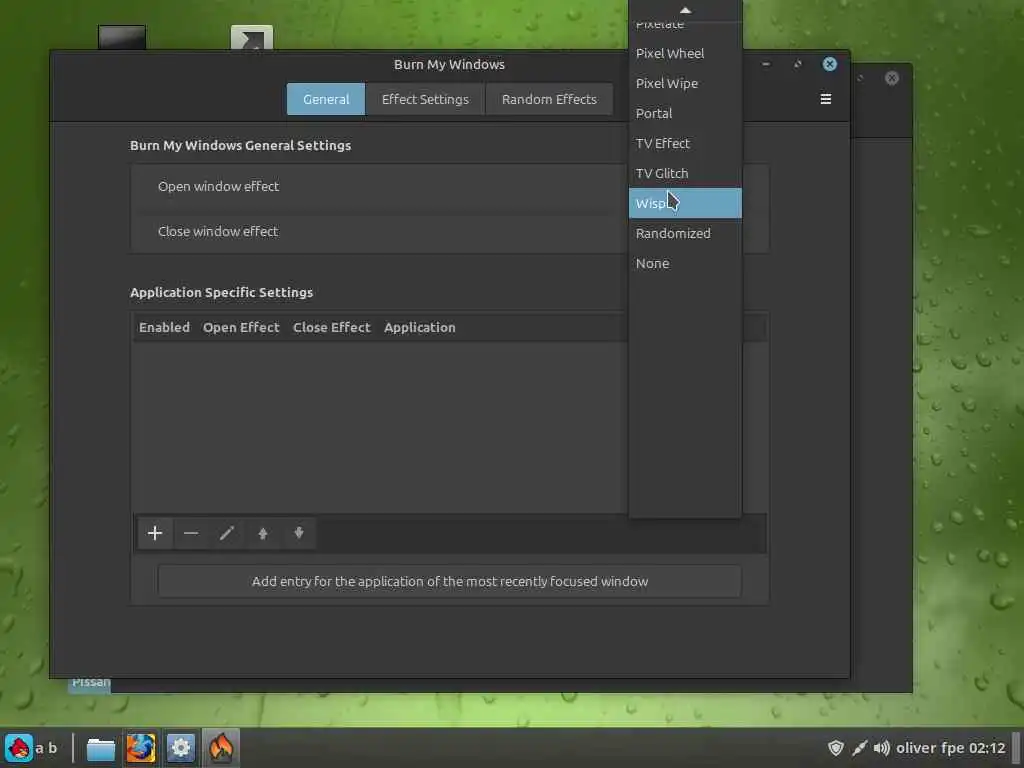Open the start menu bird icon

[x=19, y=748]
